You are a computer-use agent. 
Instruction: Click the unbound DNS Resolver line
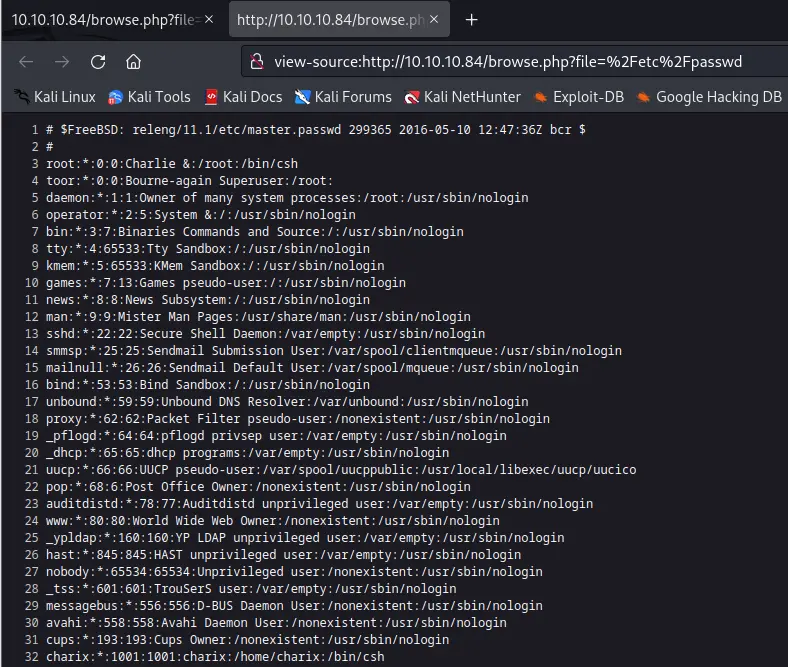pos(287,402)
